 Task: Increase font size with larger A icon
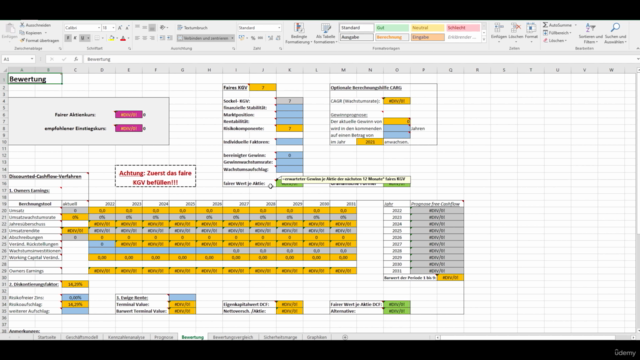(x=120, y=28)
